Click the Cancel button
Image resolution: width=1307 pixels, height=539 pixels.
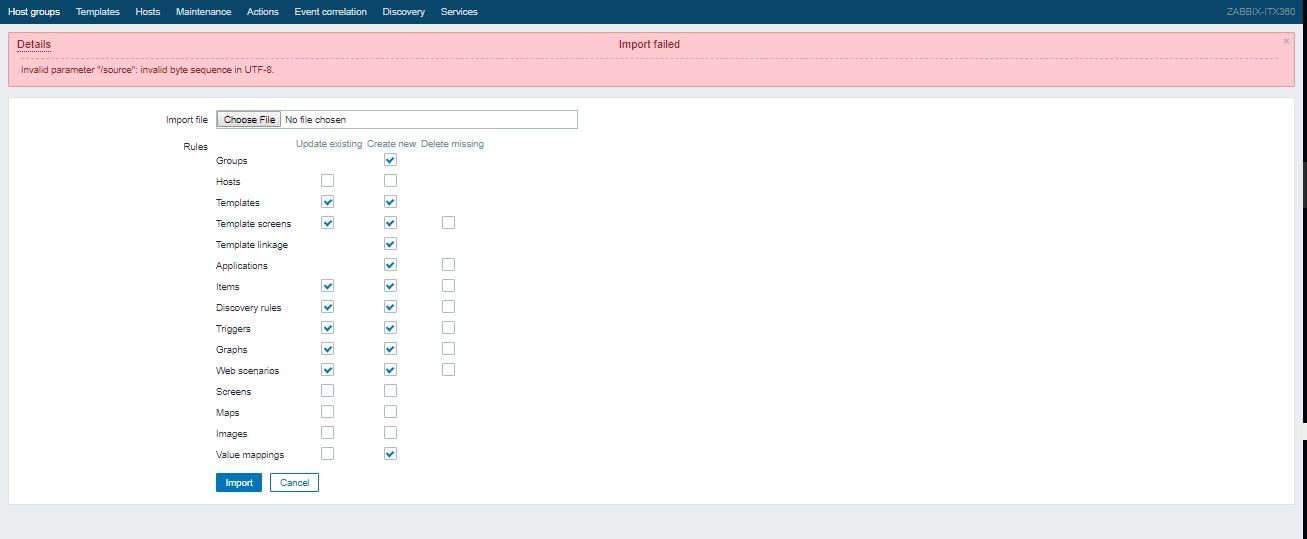[294, 483]
